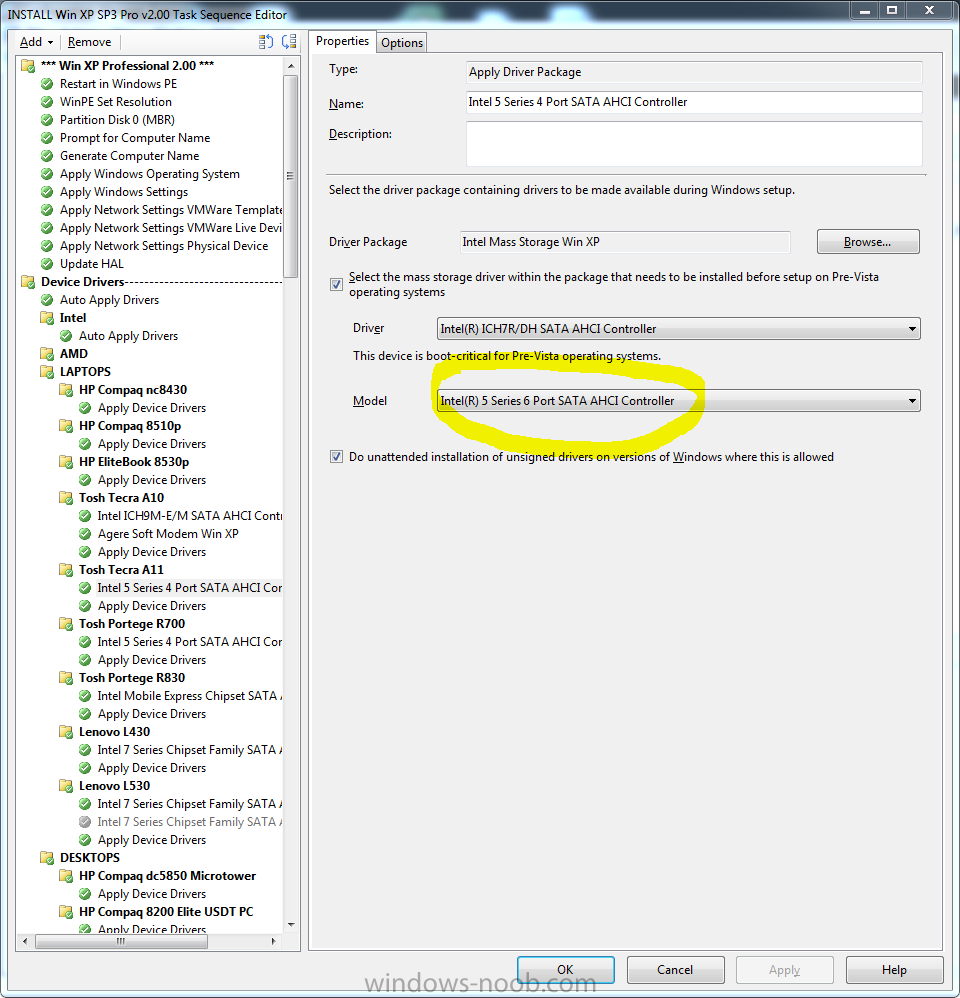Click the OK button
This screenshot has height=998, width=960.
tap(565, 969)
